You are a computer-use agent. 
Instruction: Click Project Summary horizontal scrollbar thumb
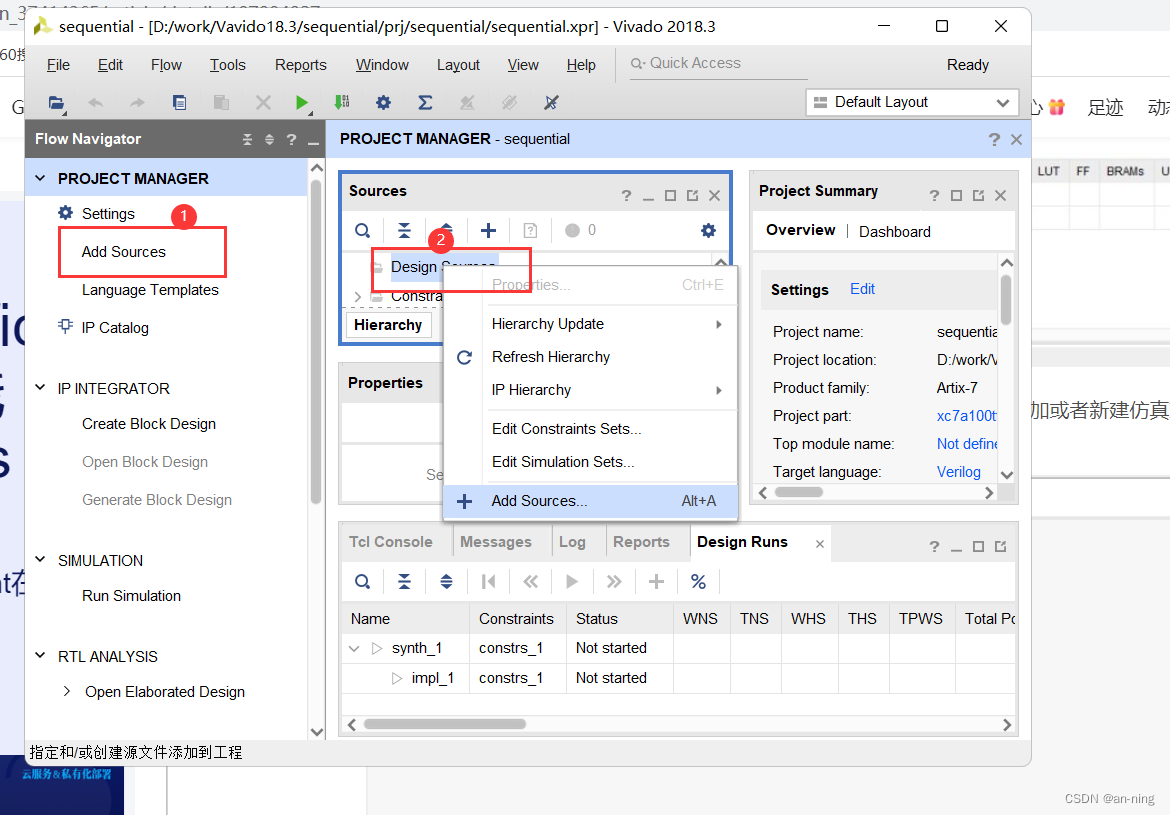coord(798,492)
